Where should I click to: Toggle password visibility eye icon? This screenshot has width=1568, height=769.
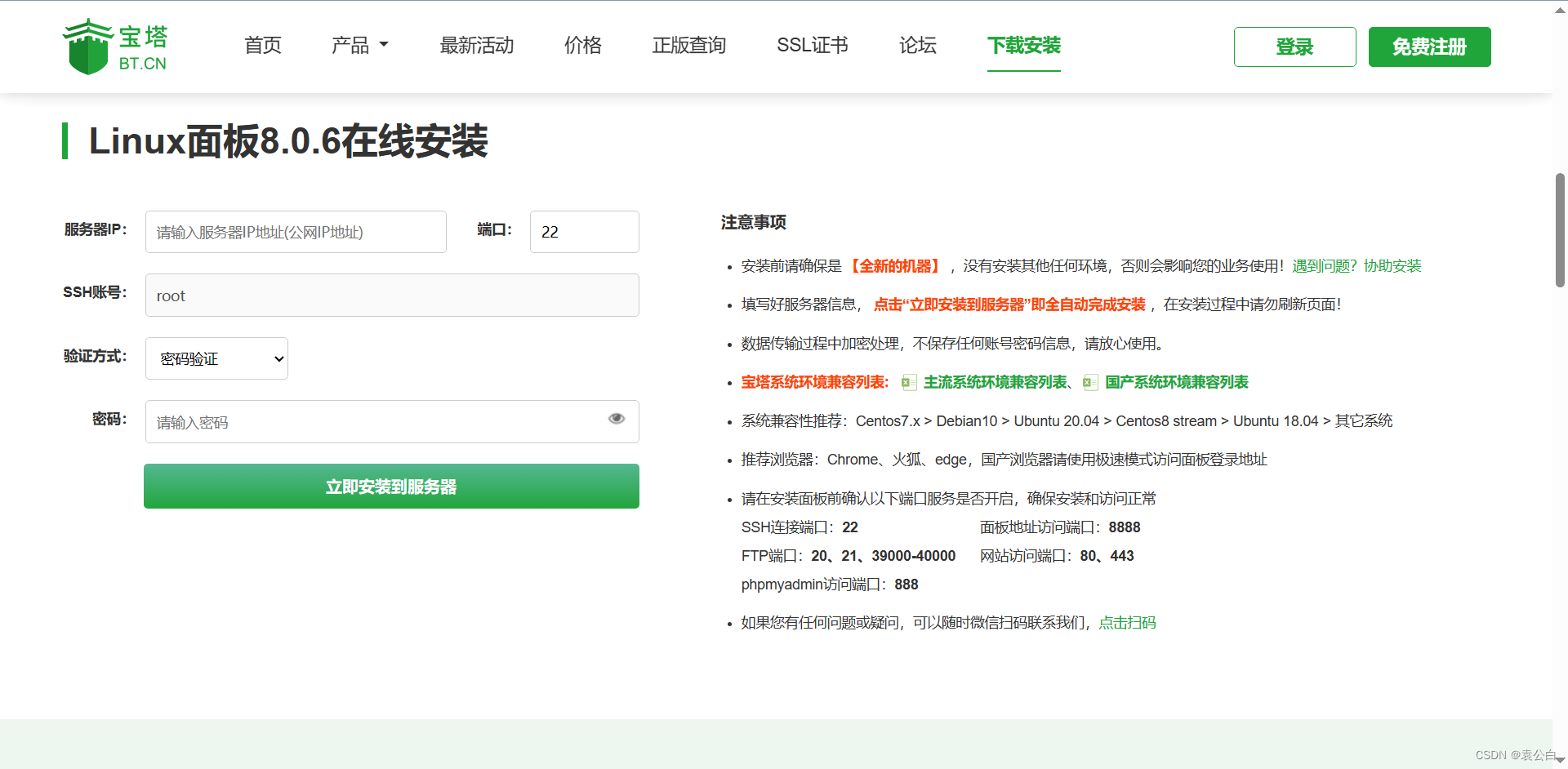[x=617, y=419]
